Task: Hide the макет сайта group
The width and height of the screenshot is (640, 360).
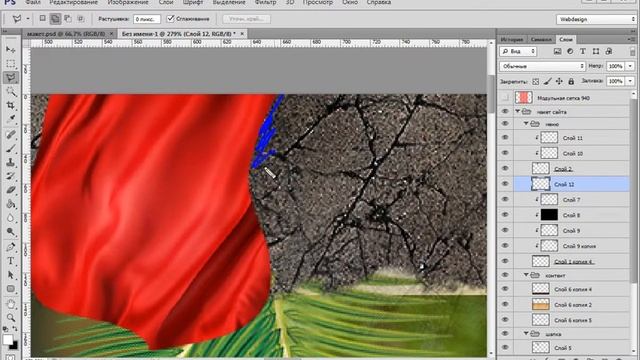Action: pos(505,111)
